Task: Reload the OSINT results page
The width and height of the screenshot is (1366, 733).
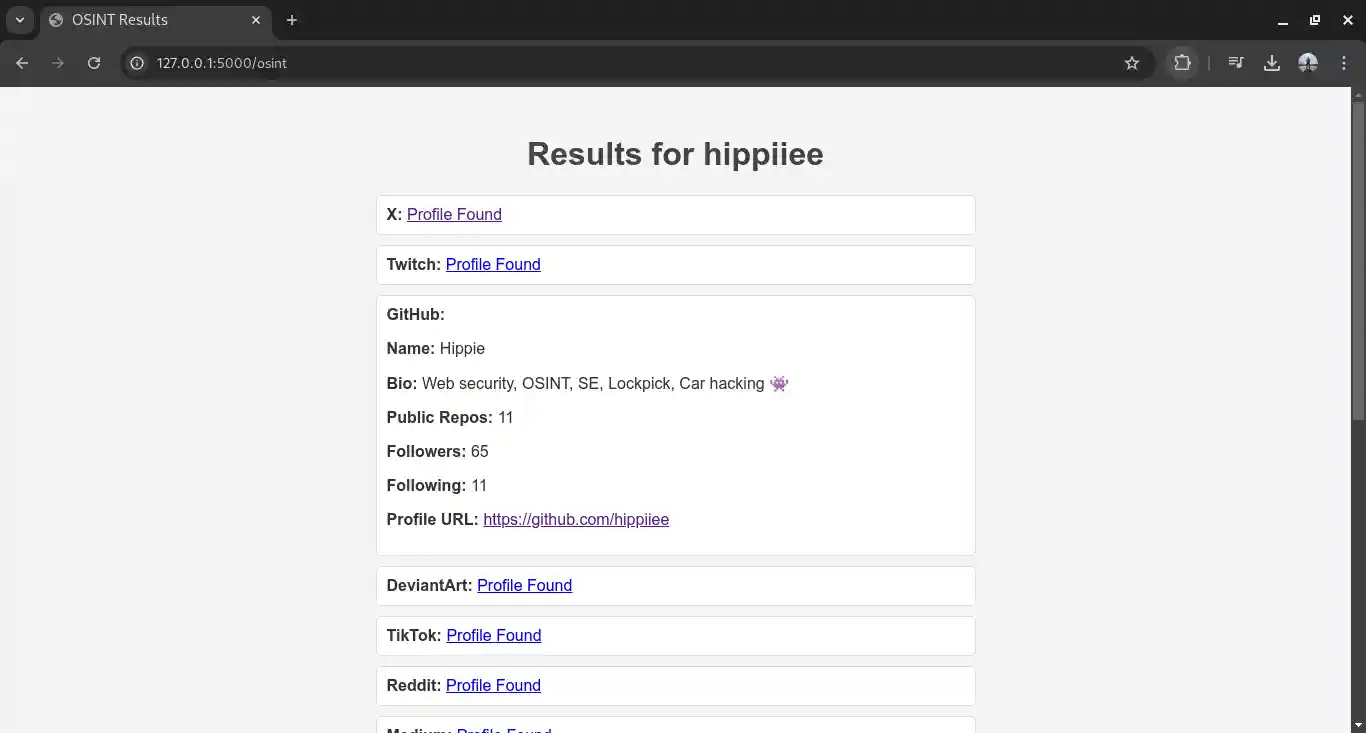Action: coord(94,63)
